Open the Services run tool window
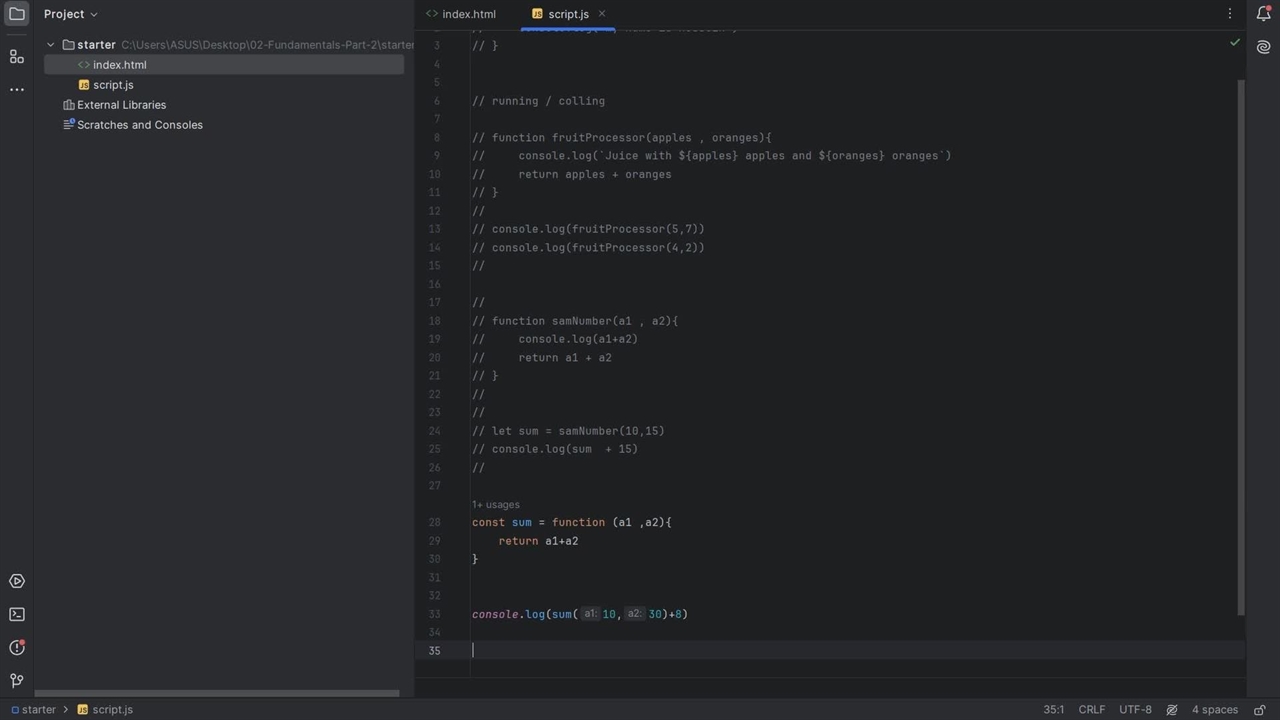1280x720 pixels. tap(16, 582)
